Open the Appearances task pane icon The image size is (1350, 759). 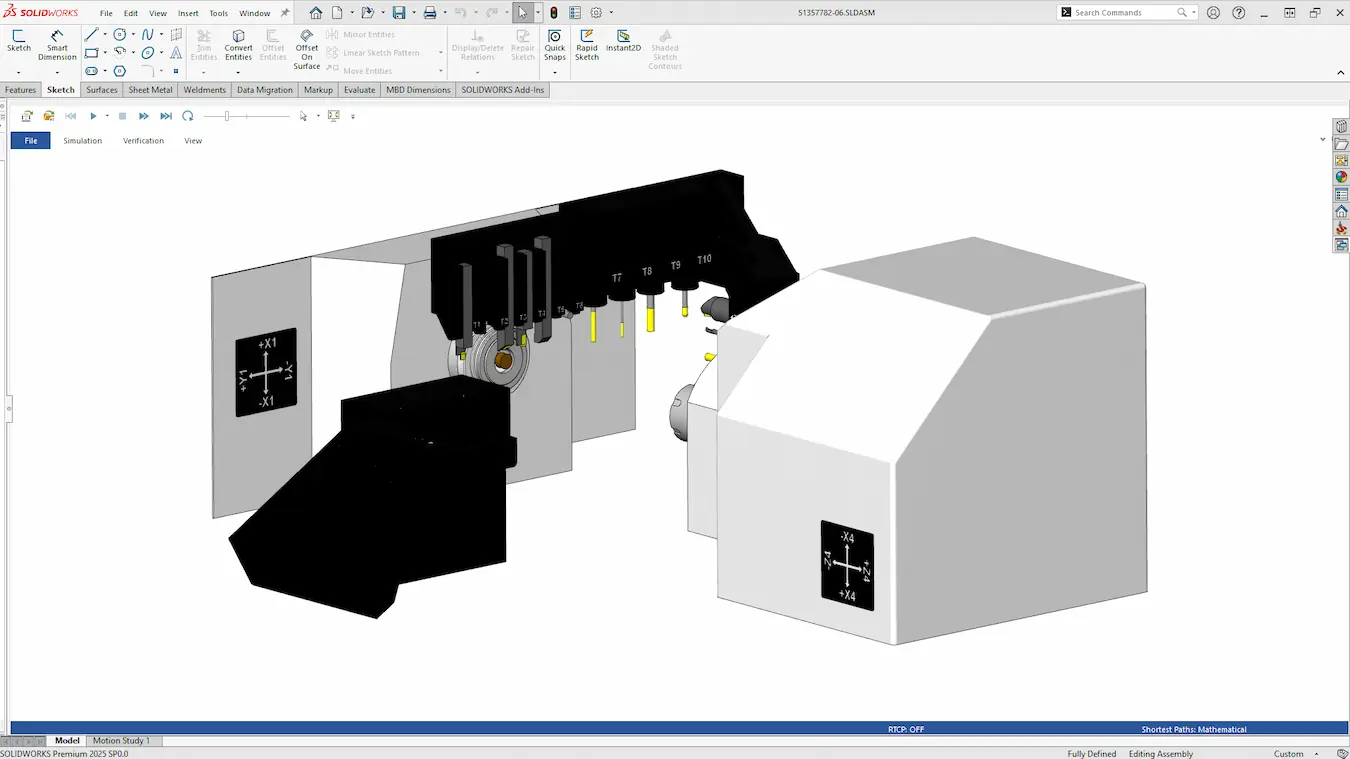tap(1341, 177)
